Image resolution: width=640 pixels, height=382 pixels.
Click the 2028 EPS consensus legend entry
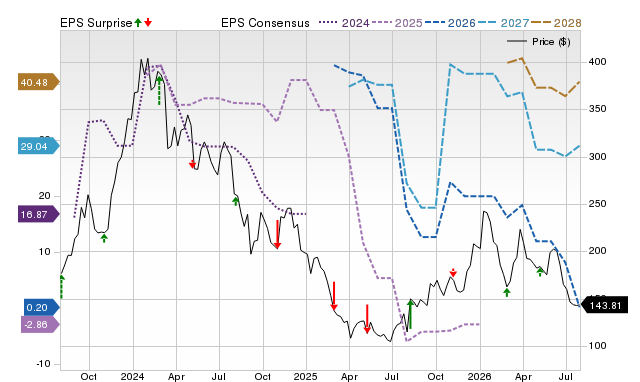(556, 23)
